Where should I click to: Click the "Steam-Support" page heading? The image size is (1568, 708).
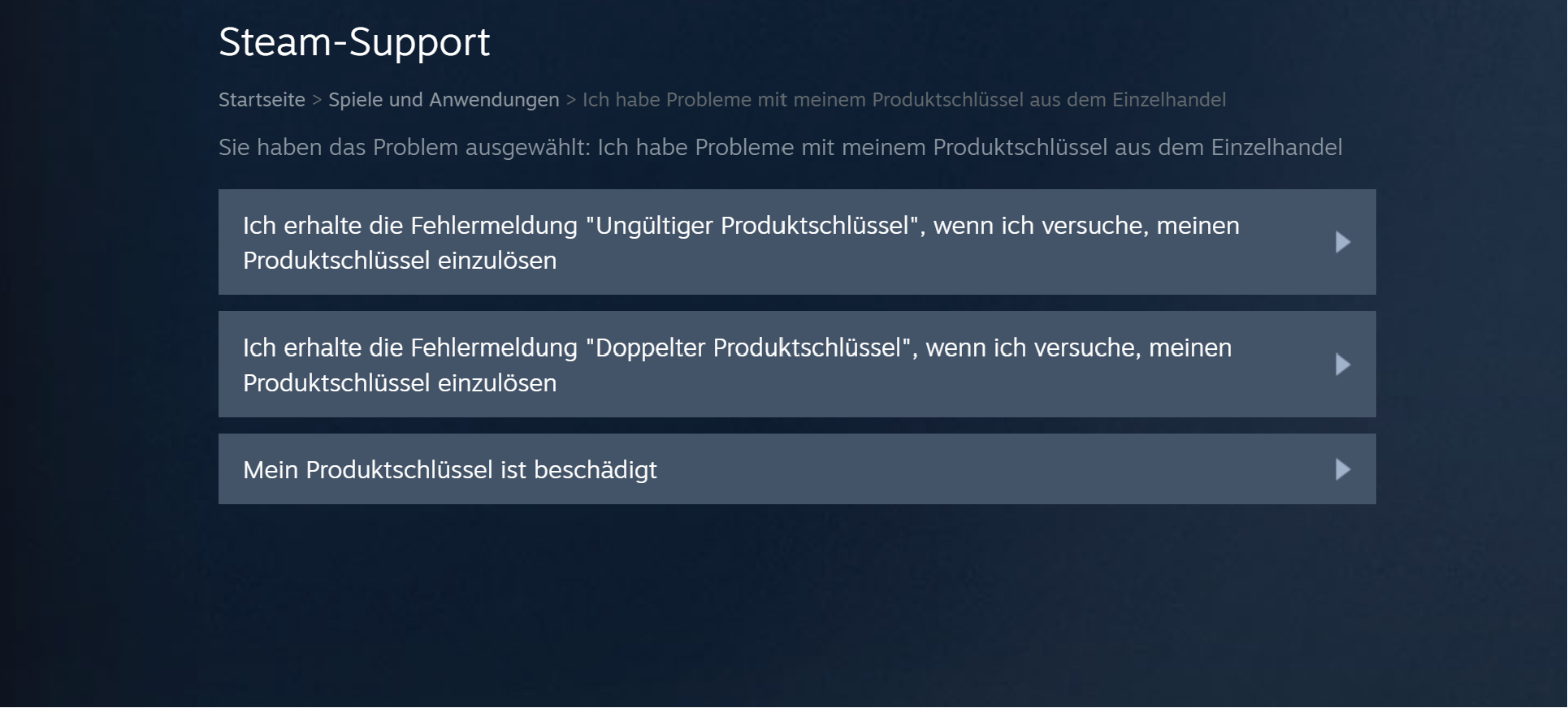tap(354, 41)
